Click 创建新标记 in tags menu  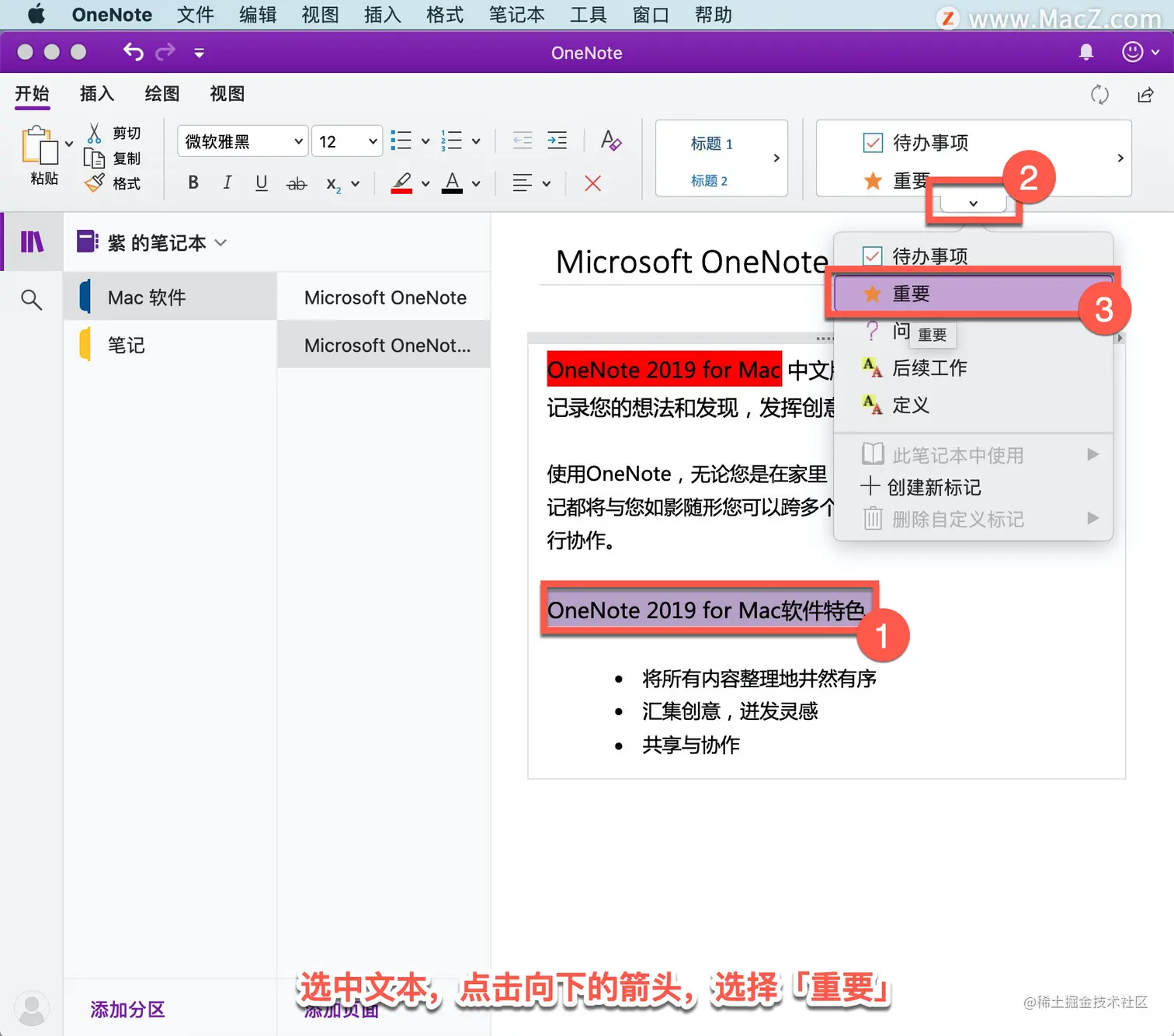[x=973, y=487]
